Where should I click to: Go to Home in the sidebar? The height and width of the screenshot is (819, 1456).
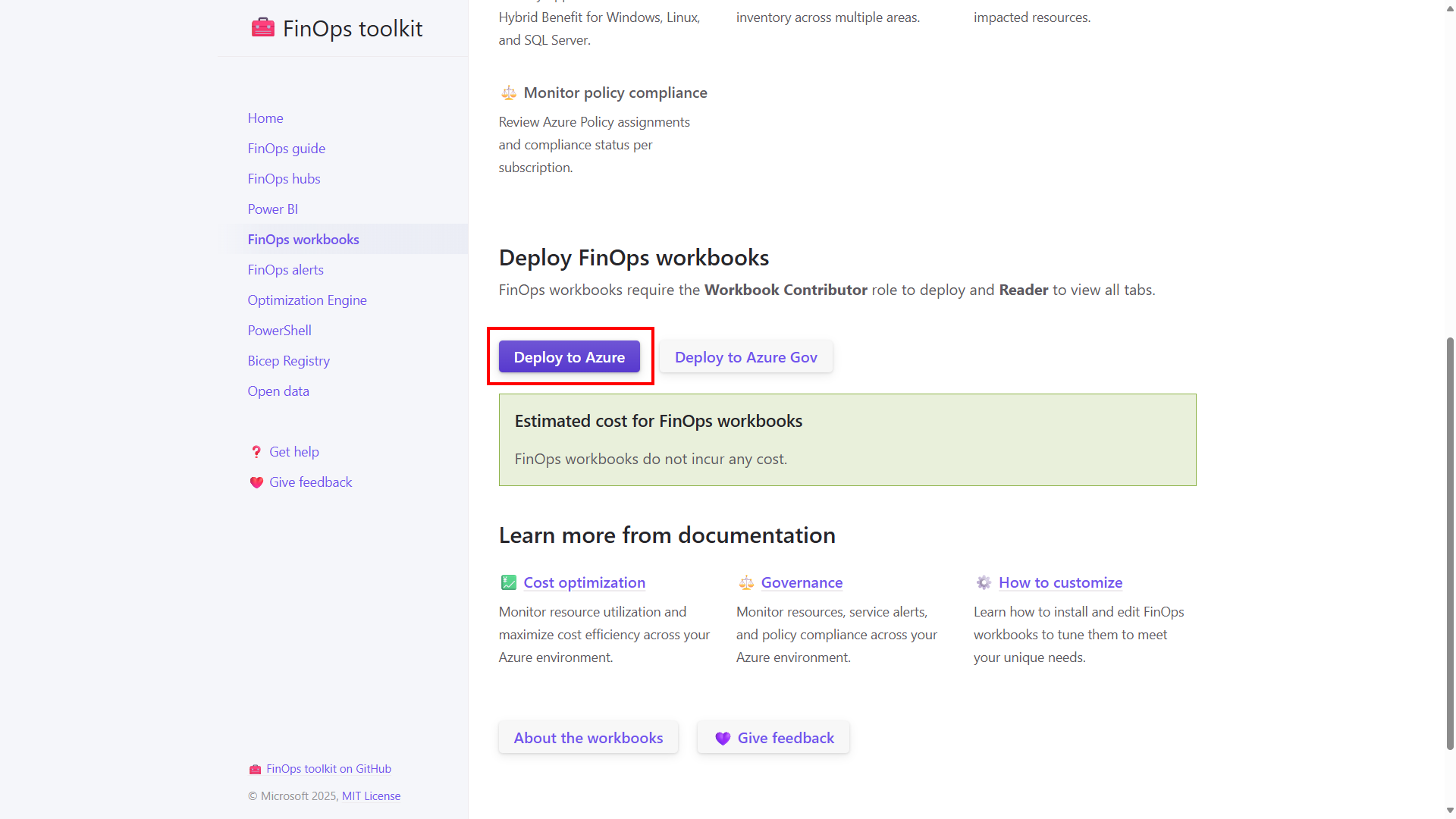tap(265, 118)
